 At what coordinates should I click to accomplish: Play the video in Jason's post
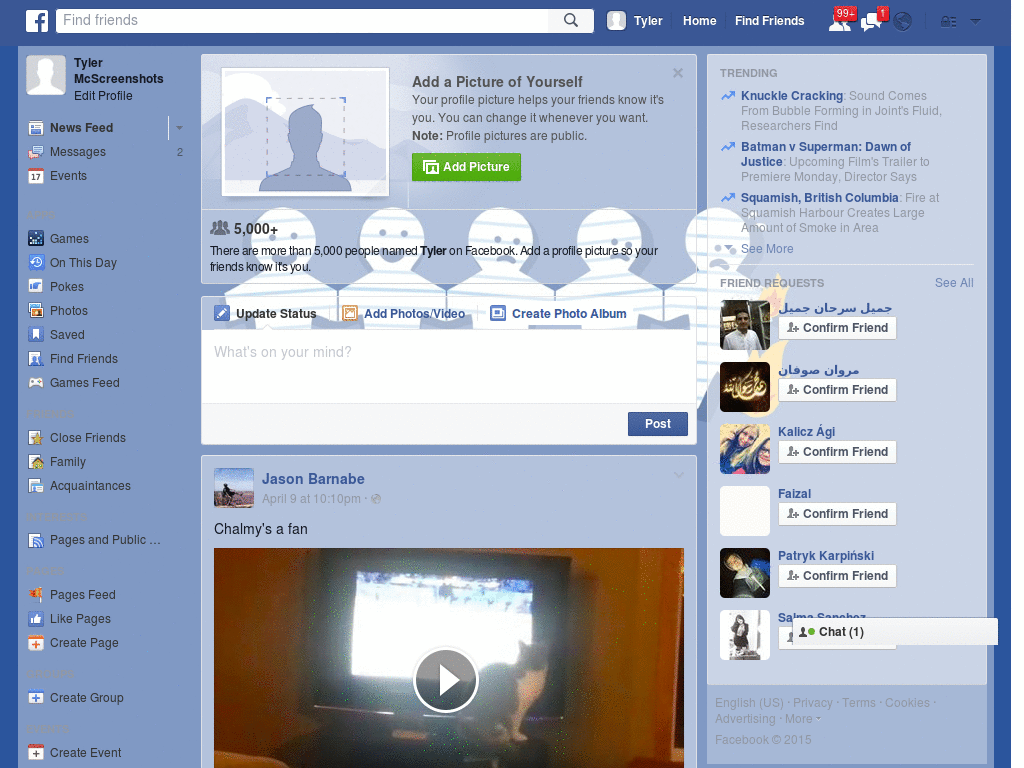[x=446, y=680]
